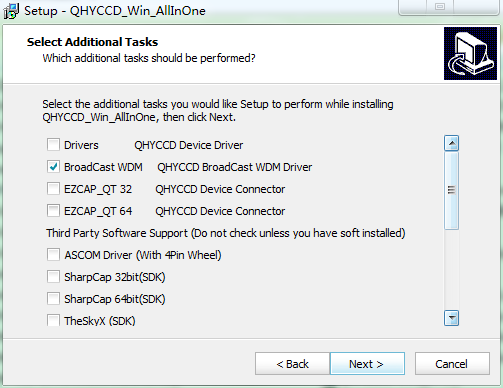Screen dimensions: 503x388
Task: Click the computer installer graphic in header
Action: [470, 53]
